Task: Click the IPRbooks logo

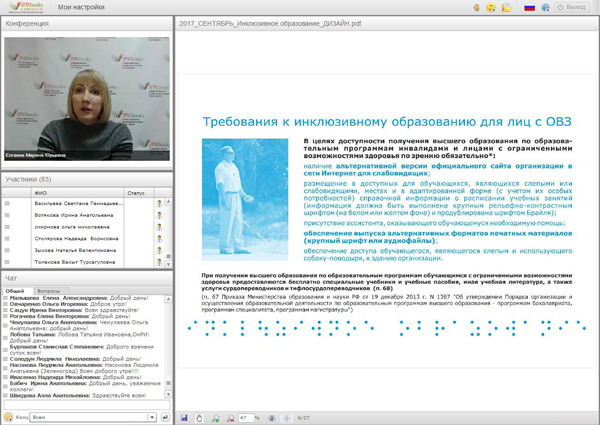Action: (x=26, y=7)
